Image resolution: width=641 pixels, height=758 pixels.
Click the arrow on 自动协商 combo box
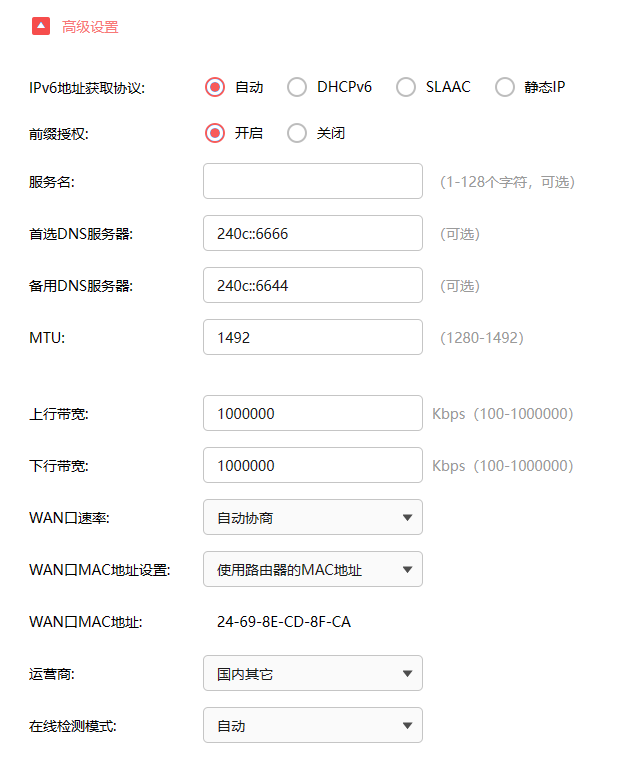point(407,517)
